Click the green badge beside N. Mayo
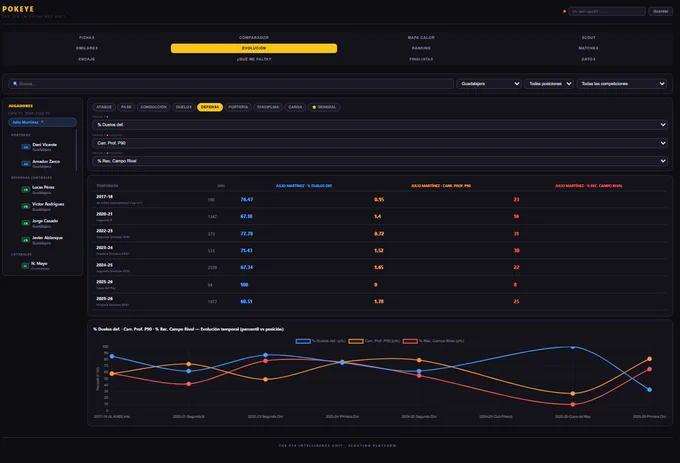The width and height of the screenshot is (680, 463). coord(25,266)
